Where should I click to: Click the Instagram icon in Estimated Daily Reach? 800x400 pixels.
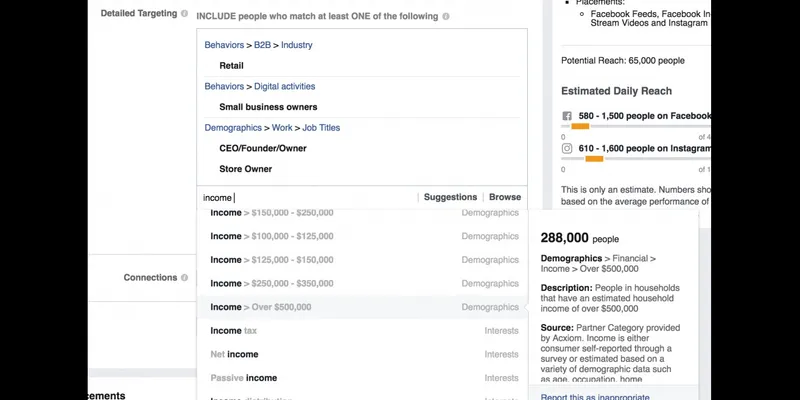pos(567,148)
